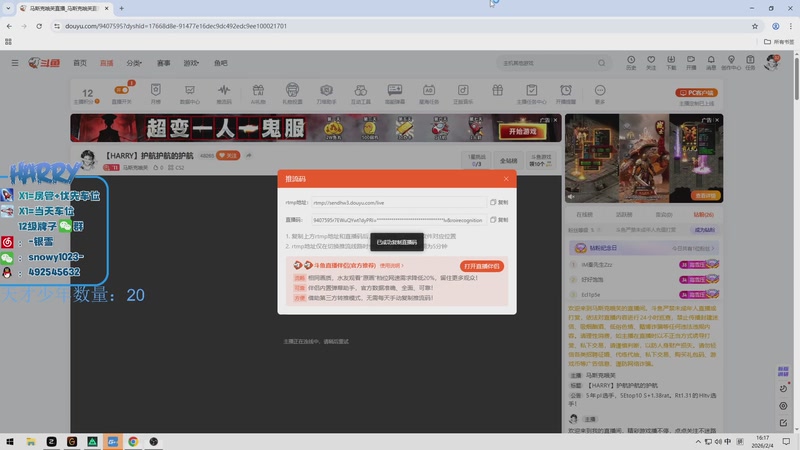
Task: Open the 推流码 waveform icon
Action: coord(224,90)
